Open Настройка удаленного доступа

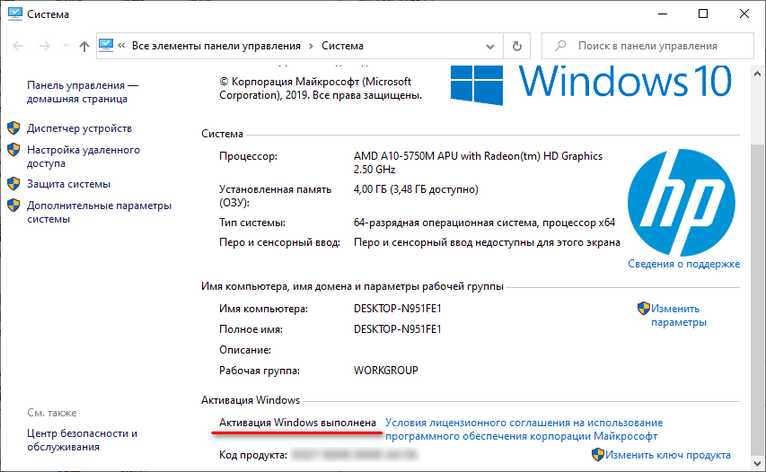tap(83, 156)
